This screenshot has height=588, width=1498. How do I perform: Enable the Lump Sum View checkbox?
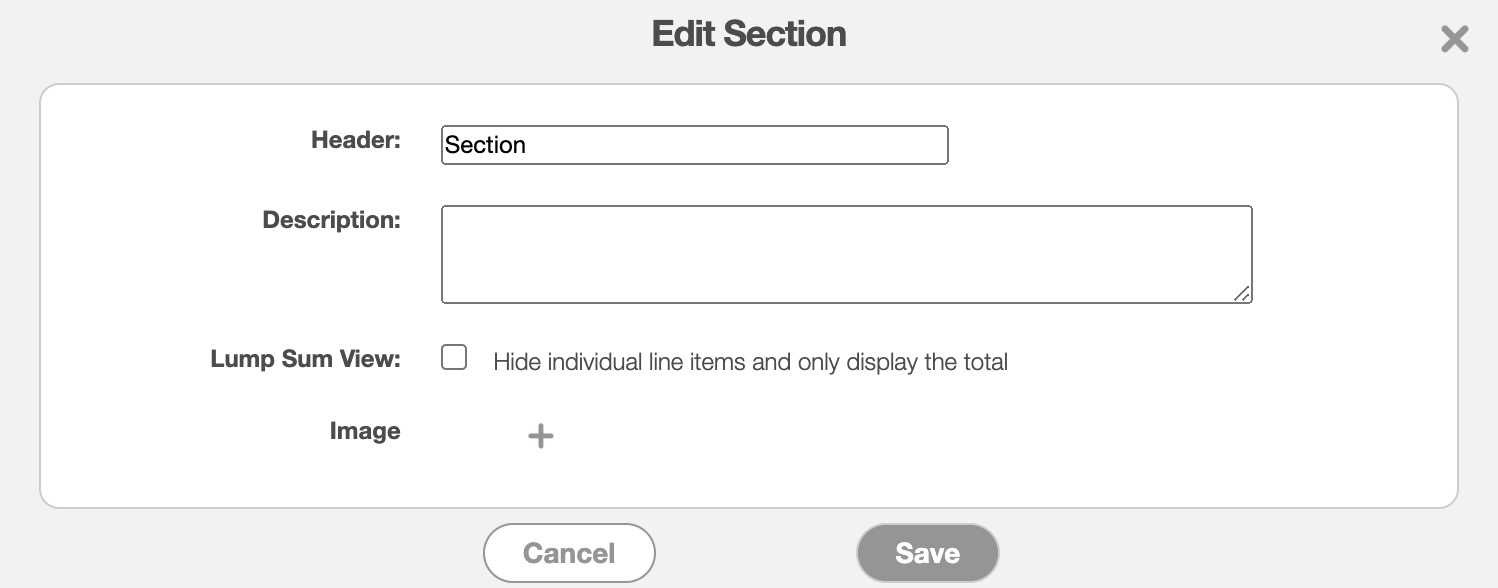(454, 358)
